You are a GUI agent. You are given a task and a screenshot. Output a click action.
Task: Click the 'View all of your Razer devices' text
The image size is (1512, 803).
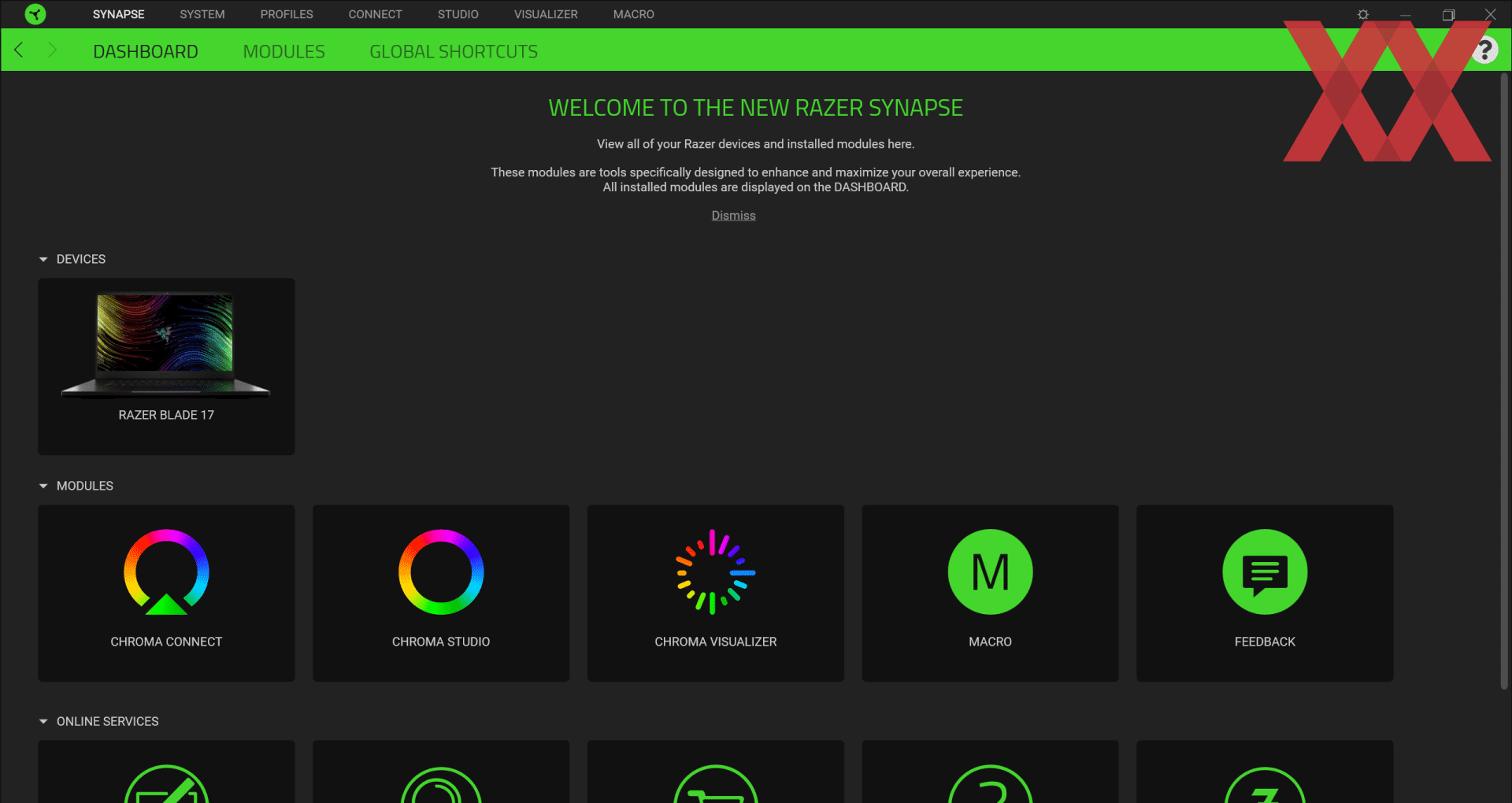(756, 144)
